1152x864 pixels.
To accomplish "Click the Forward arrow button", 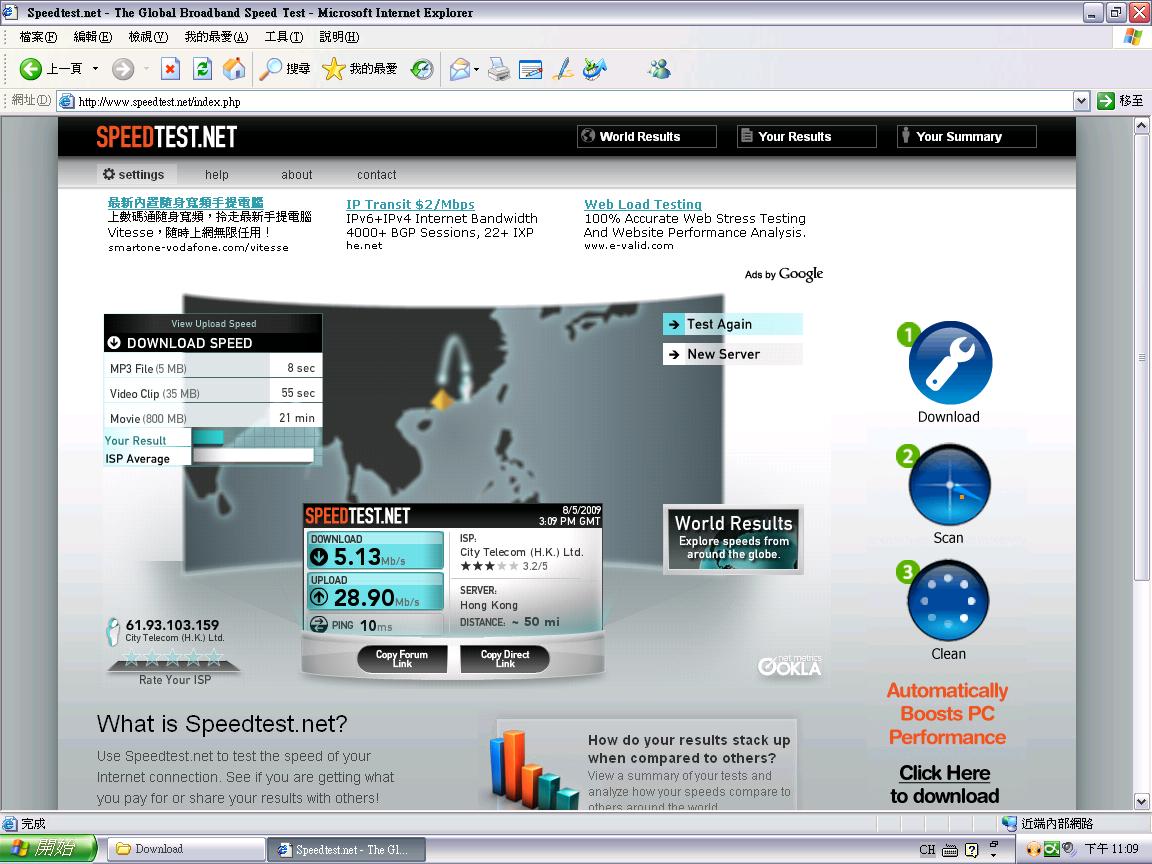I will pos(123,69).
